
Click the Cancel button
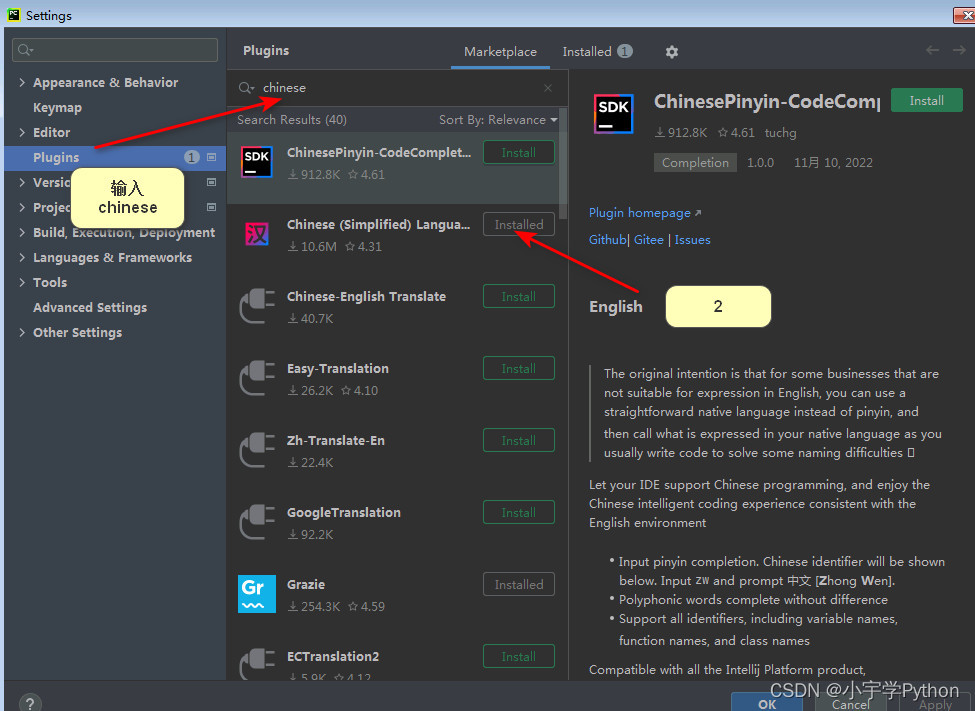click(851, 703)
